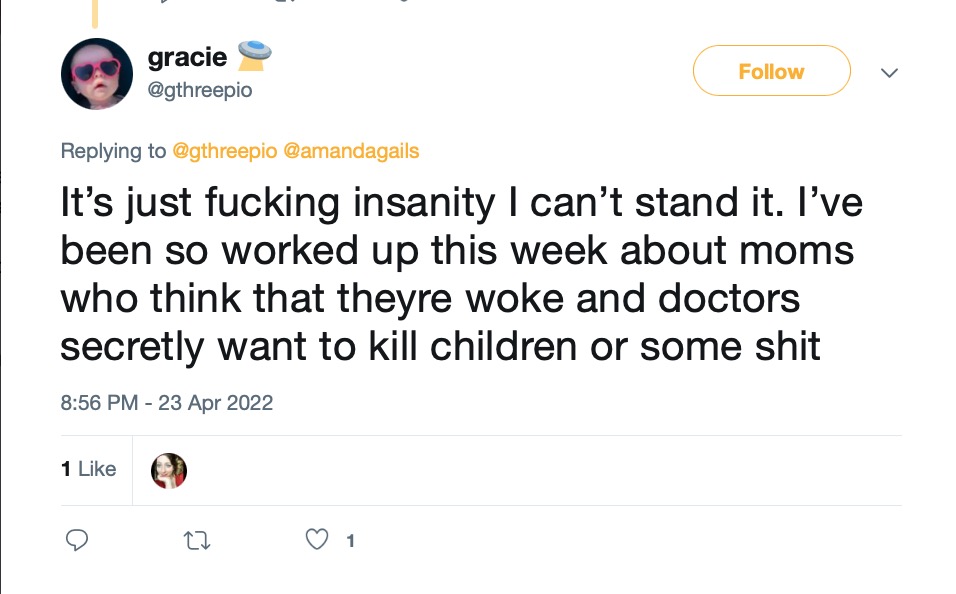View the avatar of the user who liked
956x594 pixels.
(169, 471)
